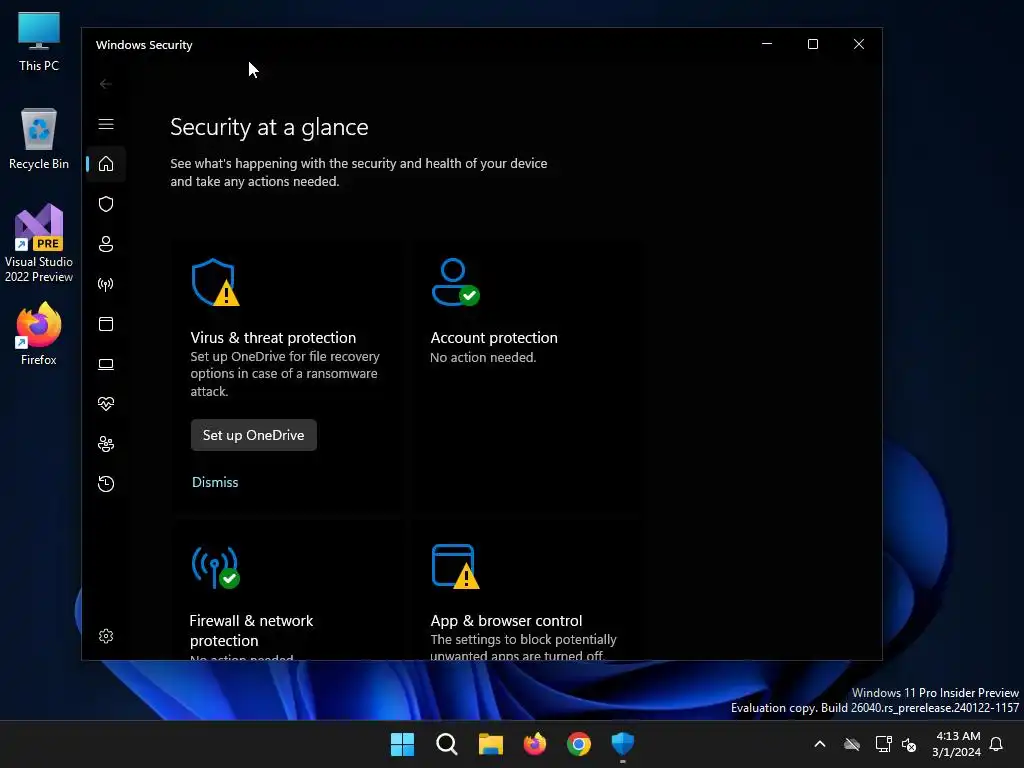Open File Explorer from taskbar
Screen dimensions: 1024x768
490,744
